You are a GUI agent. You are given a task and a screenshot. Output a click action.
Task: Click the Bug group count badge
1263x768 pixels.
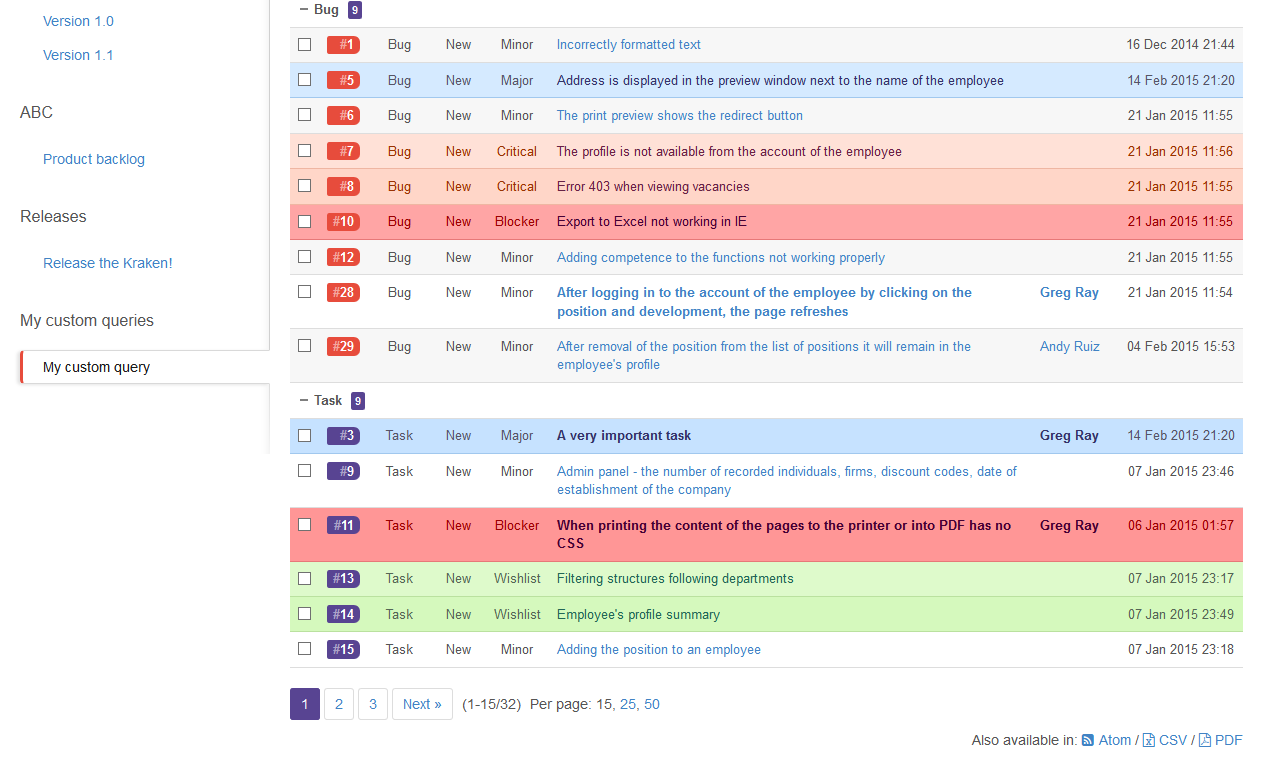coord(355,10)
